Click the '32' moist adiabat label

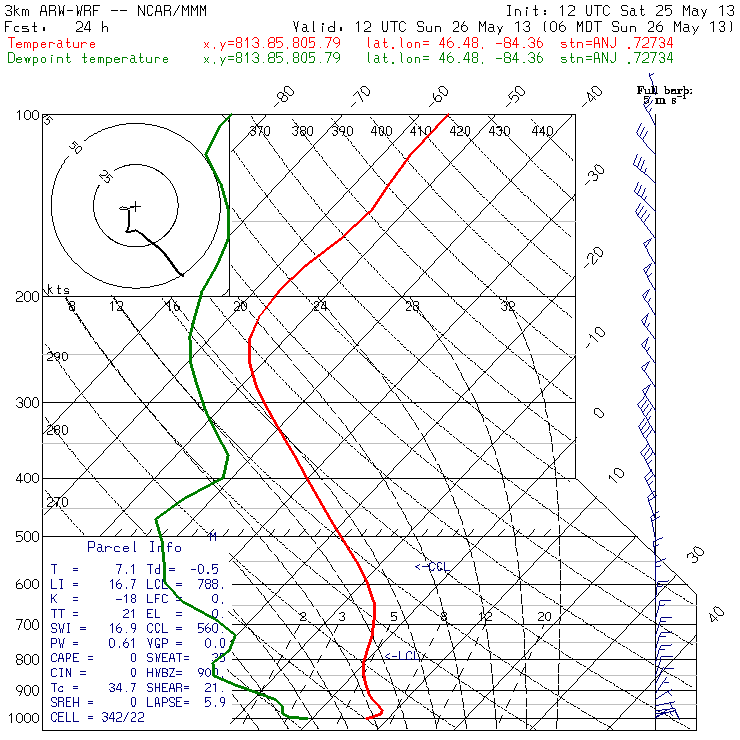pyautogui.click(x=508, y=307)
